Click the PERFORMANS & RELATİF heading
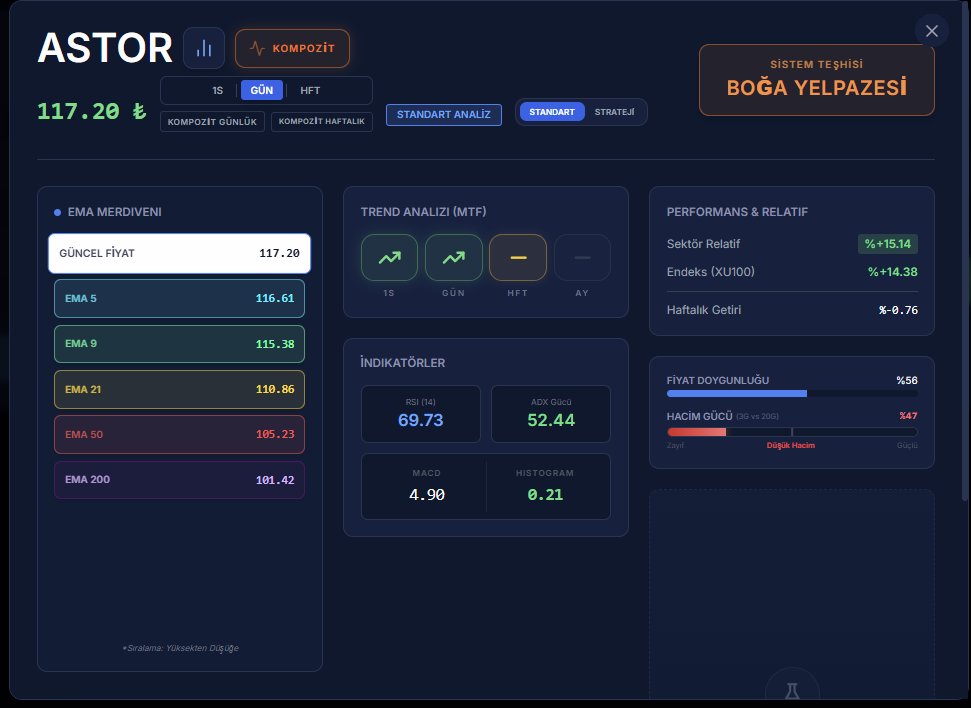971x708 pixels. click(x=737, y=212)
